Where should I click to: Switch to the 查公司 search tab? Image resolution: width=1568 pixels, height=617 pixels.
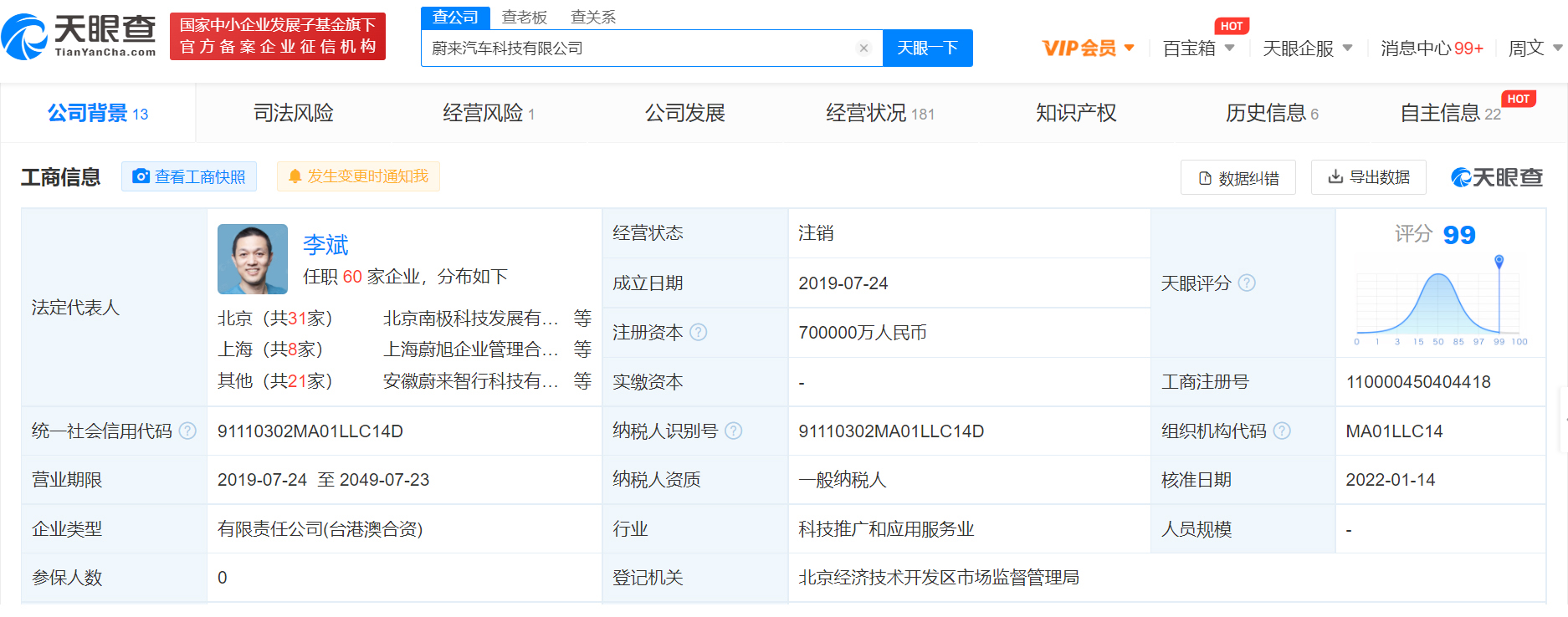[x=455, y=18]
